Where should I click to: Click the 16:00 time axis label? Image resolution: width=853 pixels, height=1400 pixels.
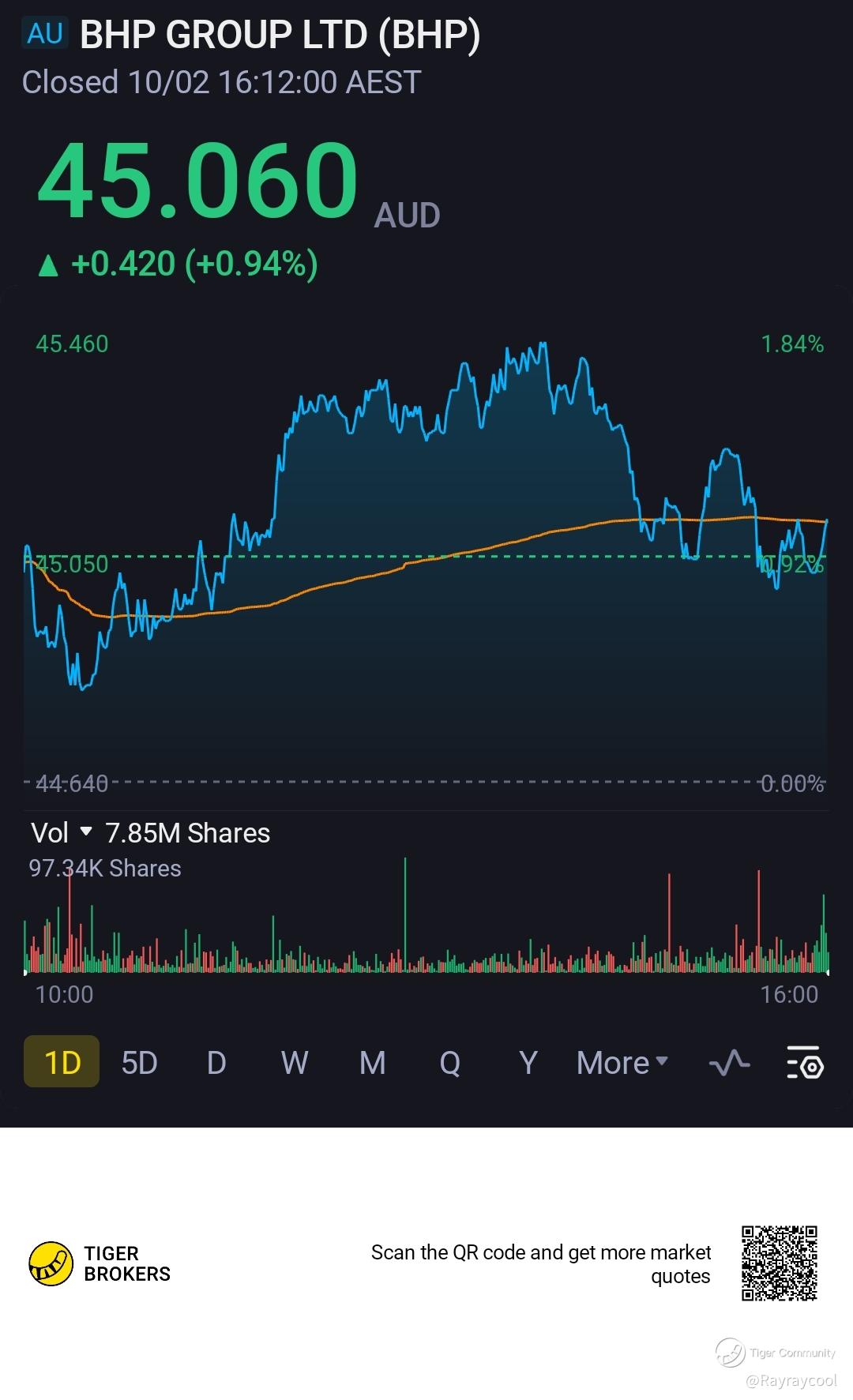click(x=789, y=994)
